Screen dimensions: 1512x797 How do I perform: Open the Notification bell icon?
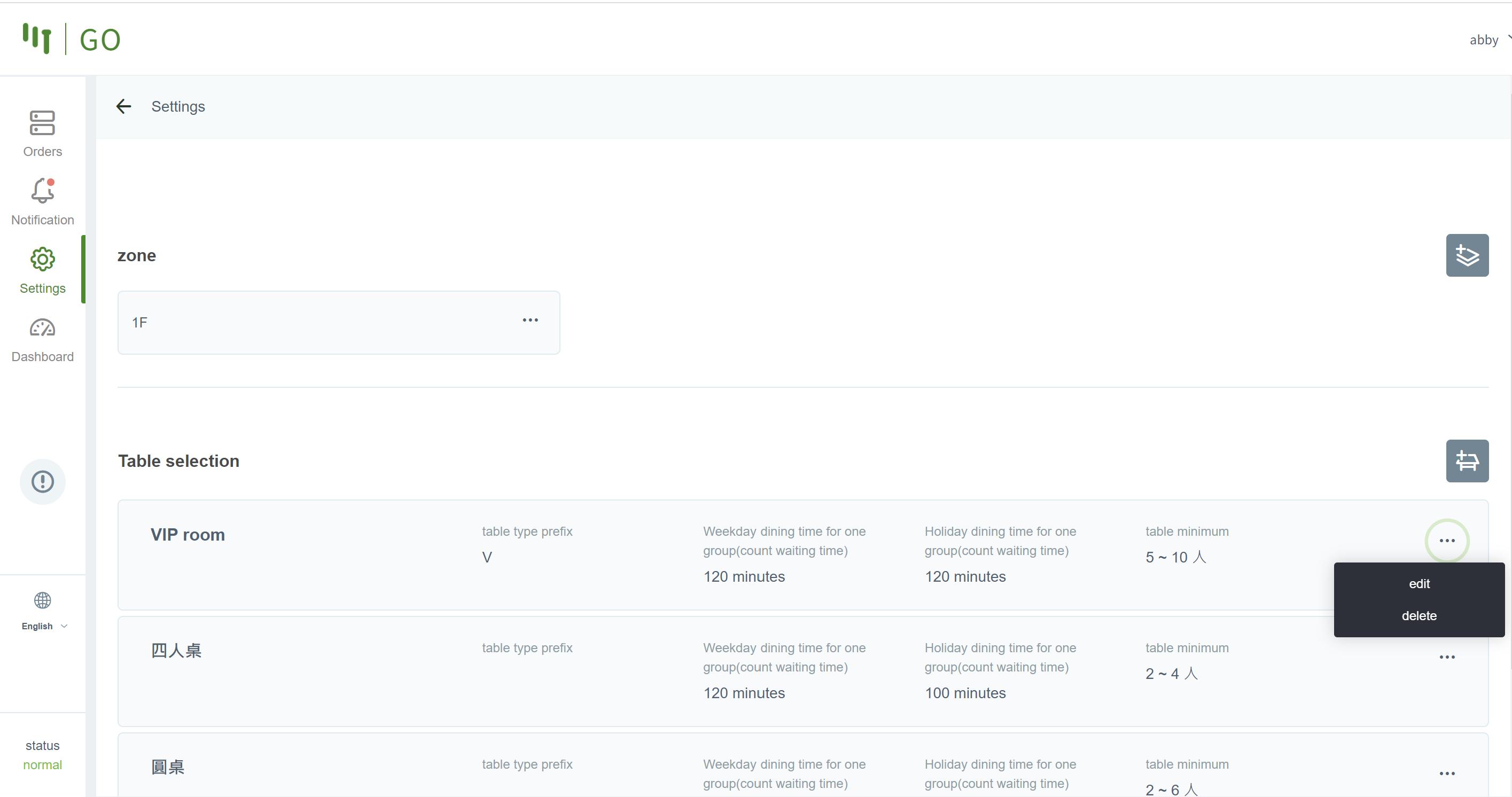tap(42, 191)
